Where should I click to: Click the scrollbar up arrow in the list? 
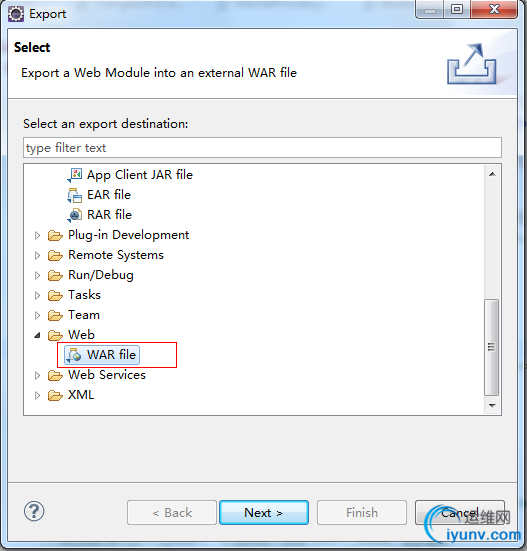click(x=492, y=174)
